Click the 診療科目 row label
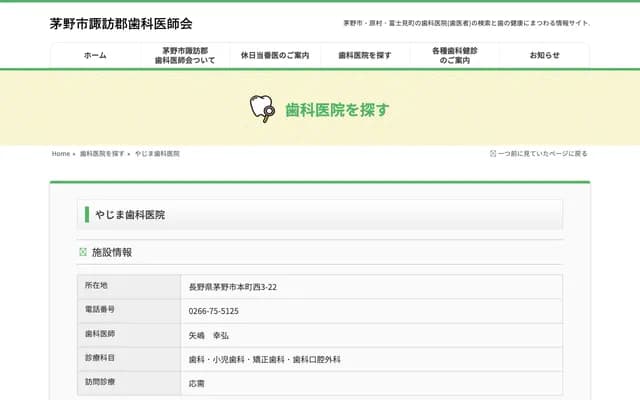 tap(100, 358)
